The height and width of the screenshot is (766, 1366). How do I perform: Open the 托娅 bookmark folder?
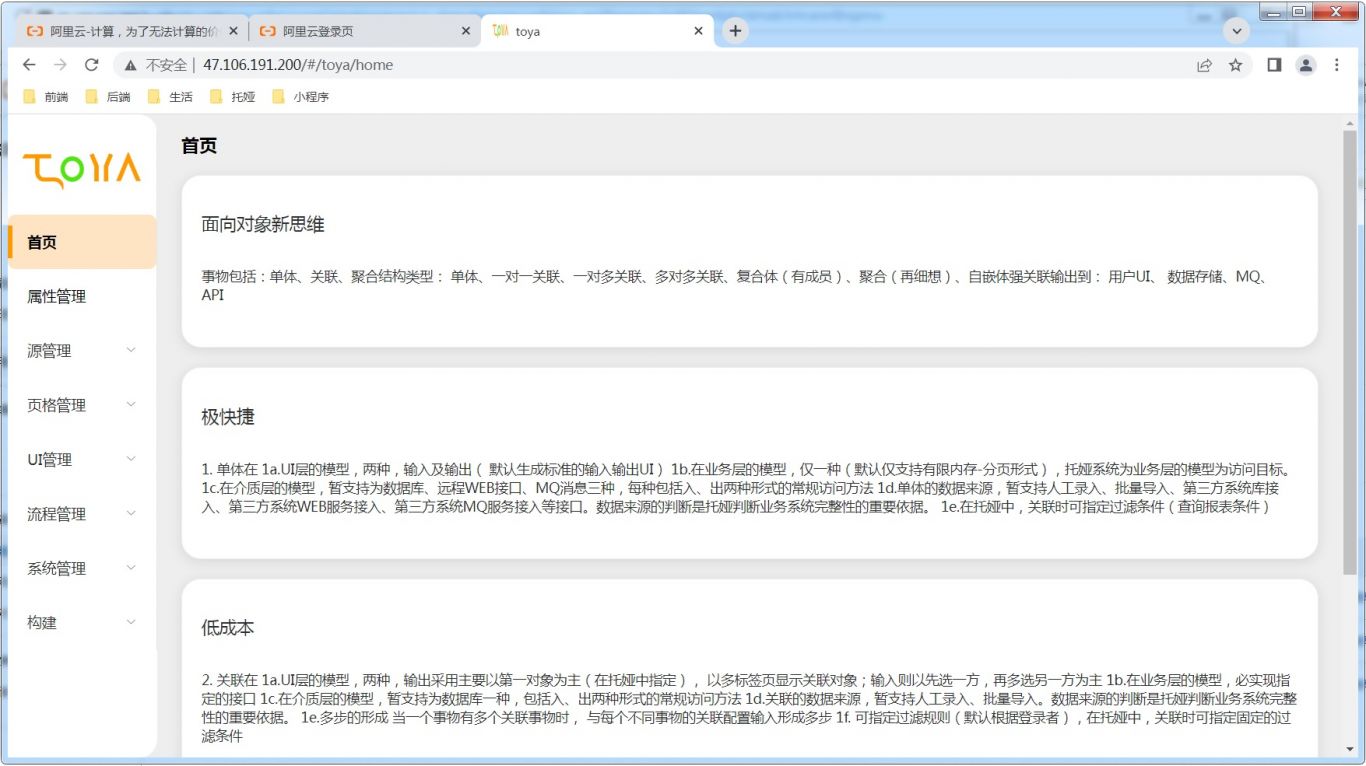point(232,97)
